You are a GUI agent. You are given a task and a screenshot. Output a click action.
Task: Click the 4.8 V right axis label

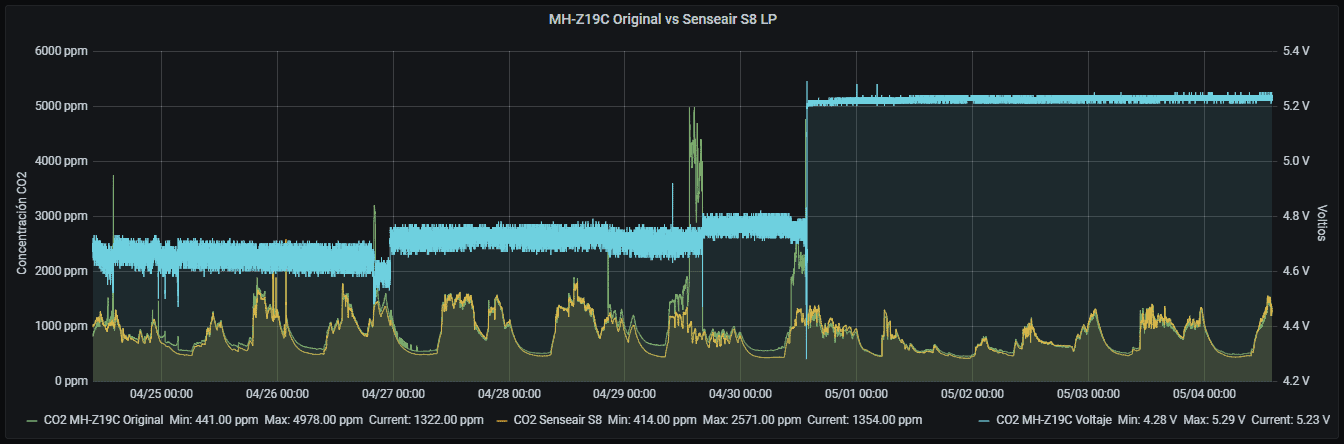click(1295, 216)
